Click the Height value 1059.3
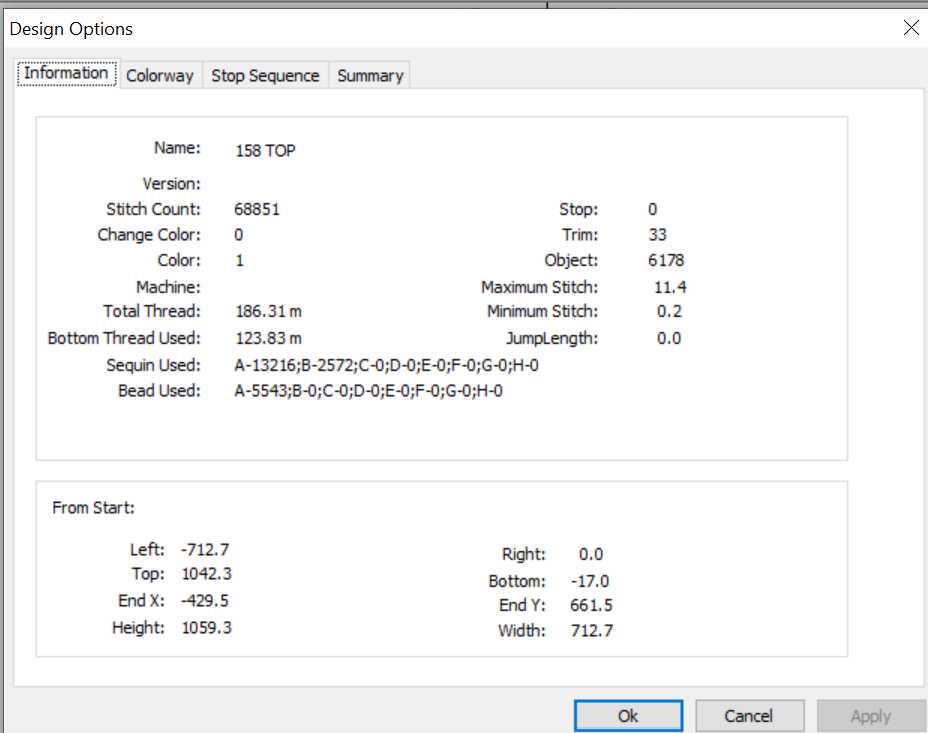928x733 pixels. click(207, 628)
